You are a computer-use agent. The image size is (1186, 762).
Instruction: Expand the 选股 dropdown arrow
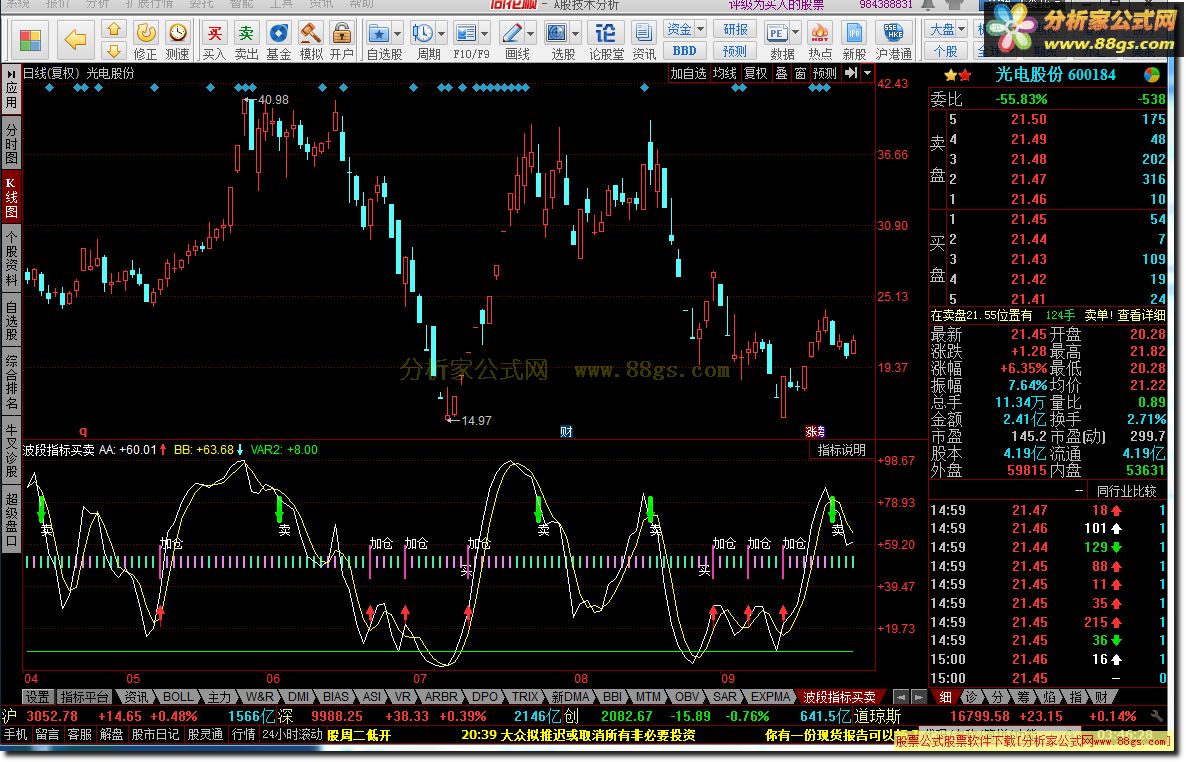click(576, 33)
